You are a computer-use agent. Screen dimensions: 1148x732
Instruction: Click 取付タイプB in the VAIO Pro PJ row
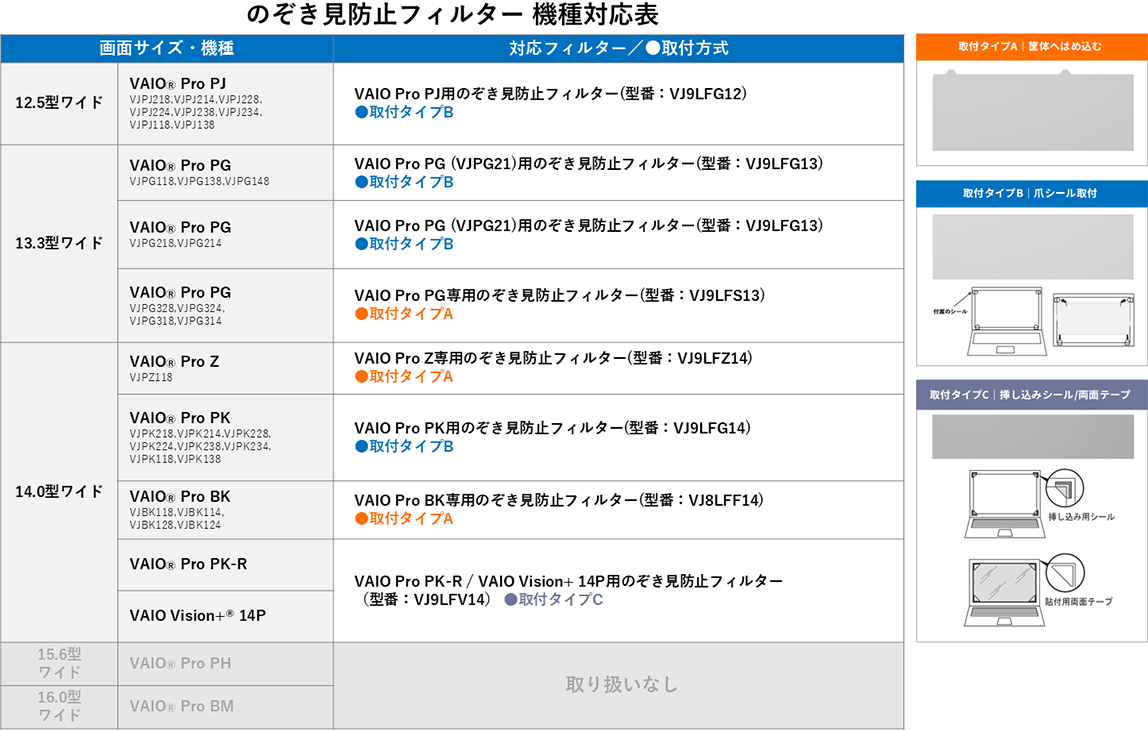tap(404, 113)
